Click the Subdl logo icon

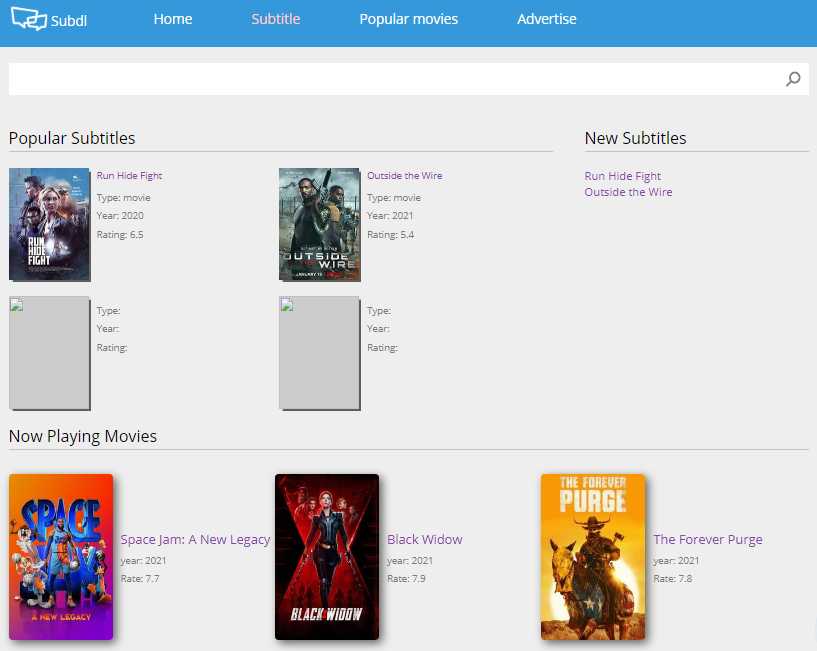(29, 19)
